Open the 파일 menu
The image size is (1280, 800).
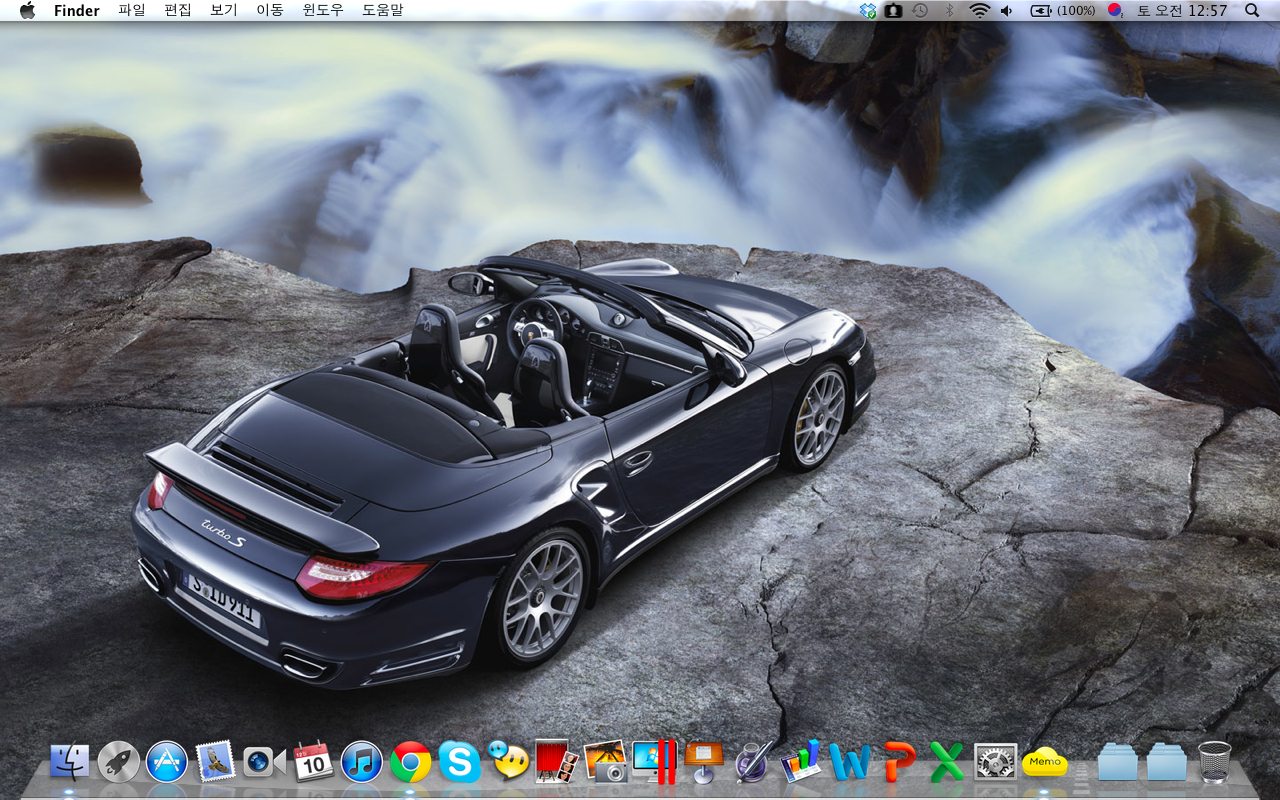point(132,10)
